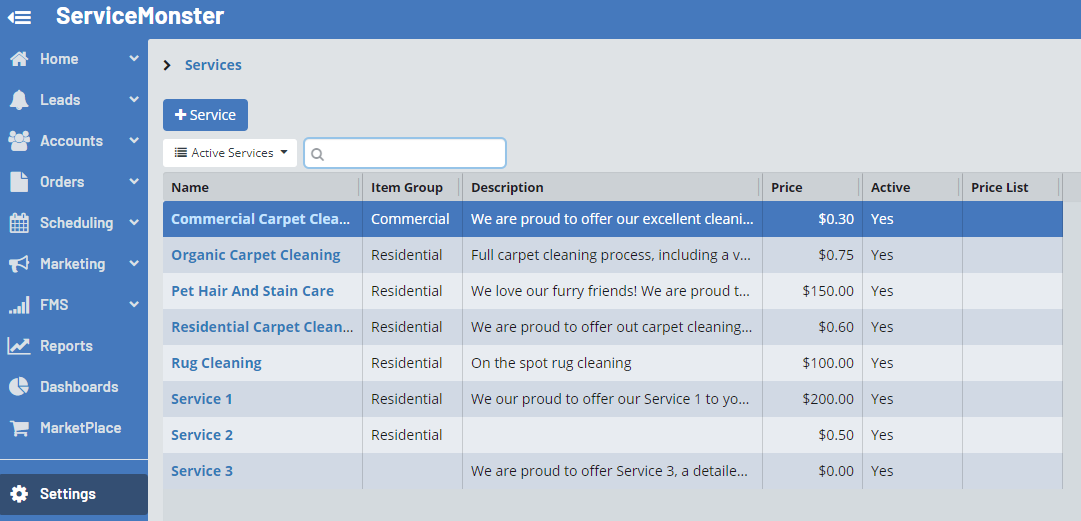Viewport: 1081px width, 521px height.
Task: Click the Home house icon
Action: (19, 59)
